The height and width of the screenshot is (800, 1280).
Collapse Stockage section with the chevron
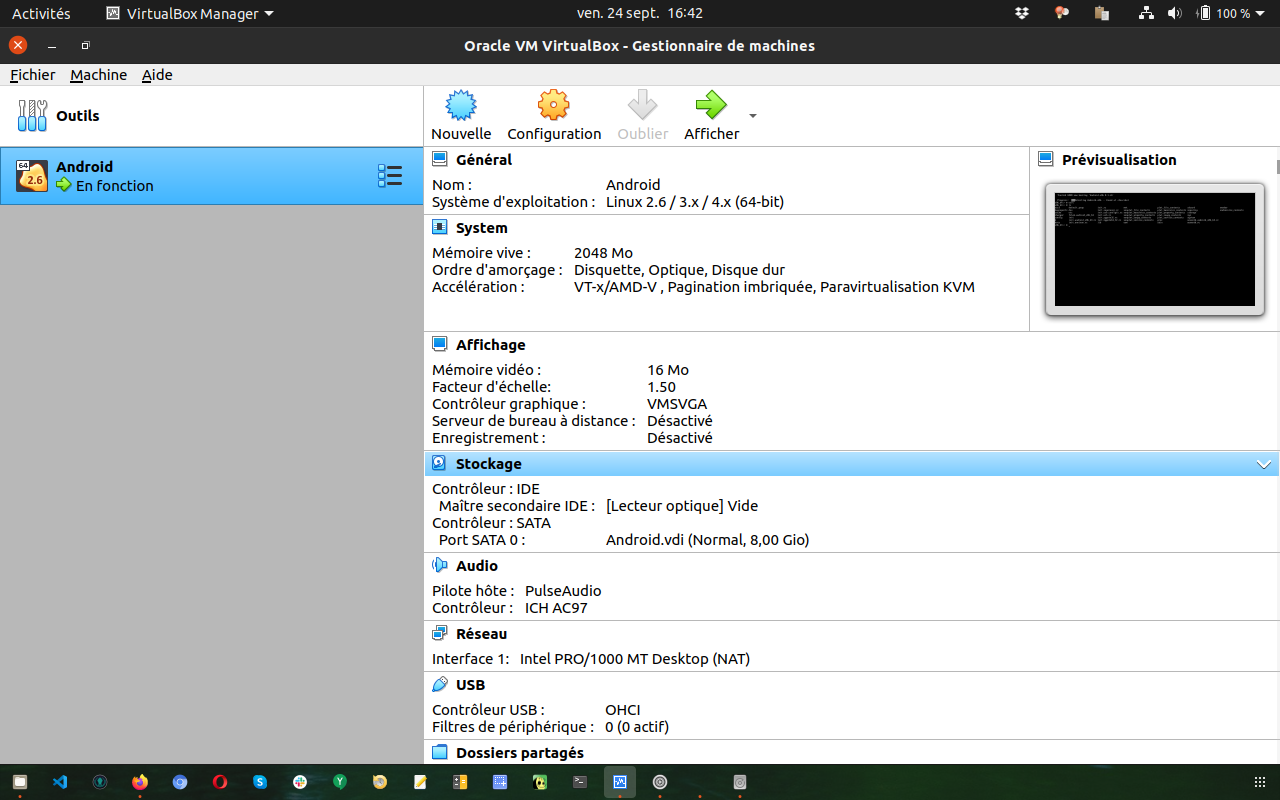(x=1264, y=464)
